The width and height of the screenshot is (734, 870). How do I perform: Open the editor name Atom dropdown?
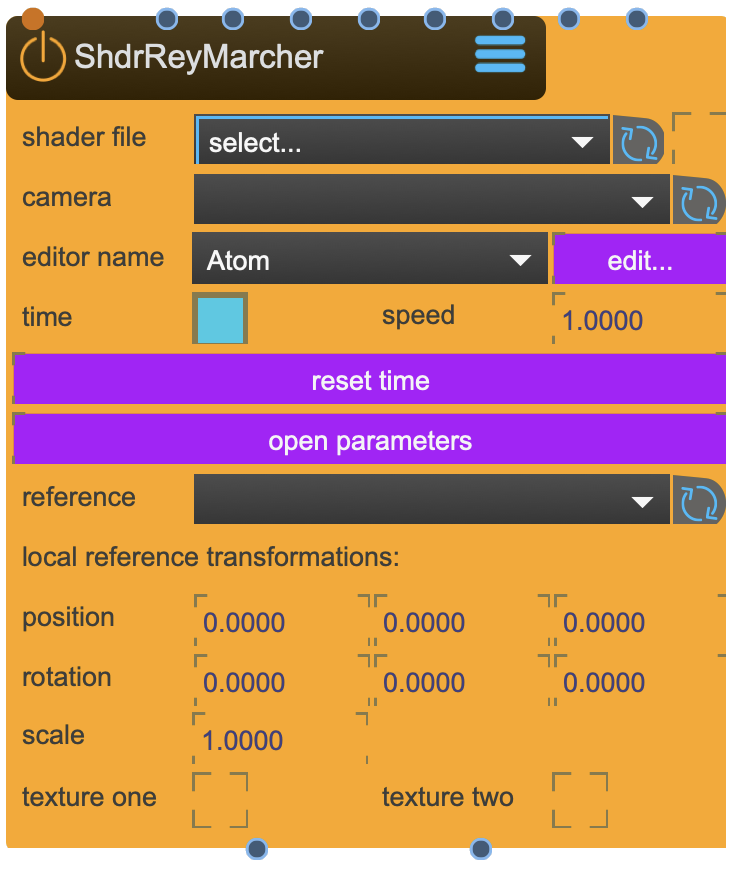pyautogui.click(x=370, y=259)
